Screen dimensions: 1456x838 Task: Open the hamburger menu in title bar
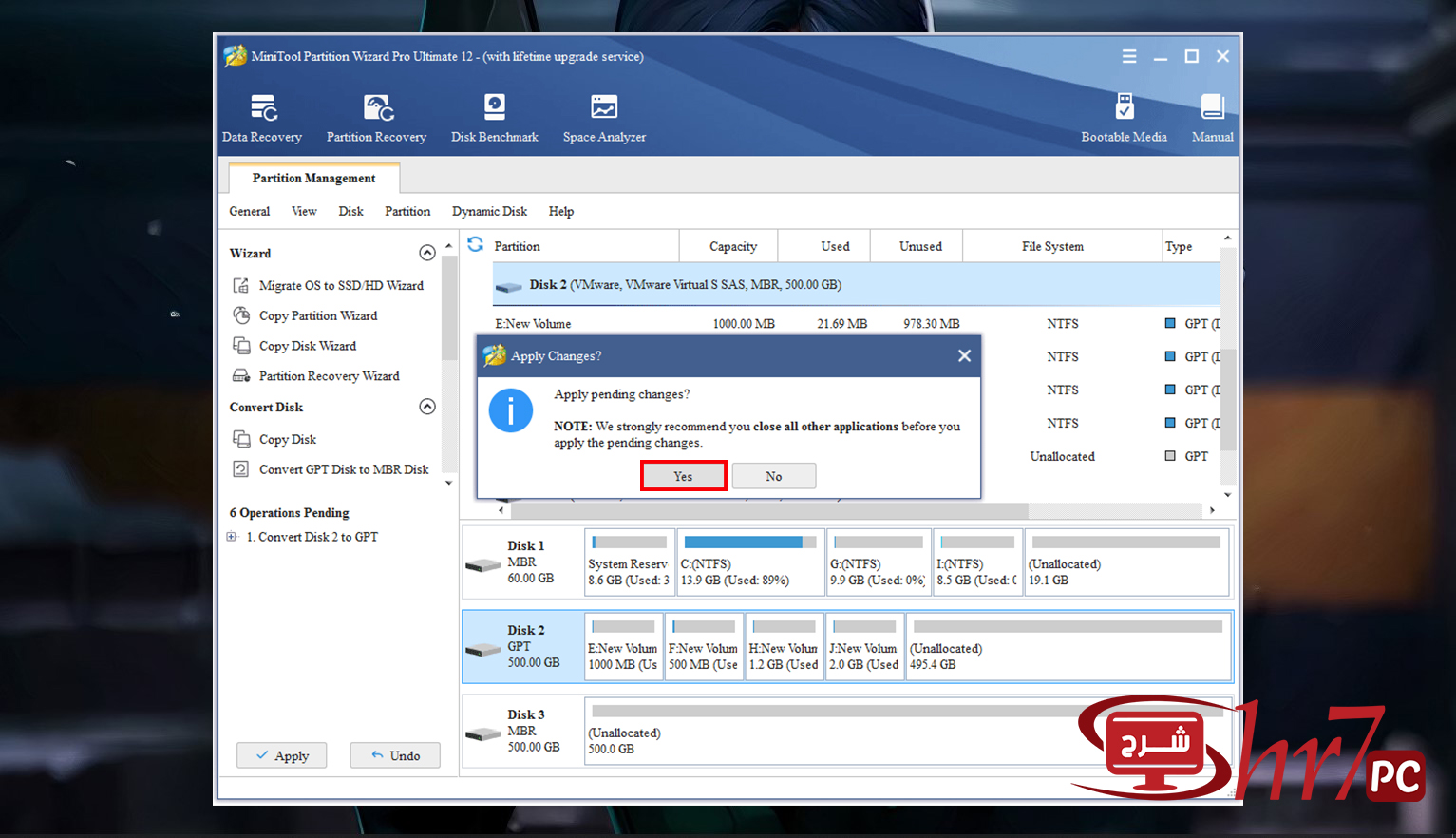point(1129,56)
